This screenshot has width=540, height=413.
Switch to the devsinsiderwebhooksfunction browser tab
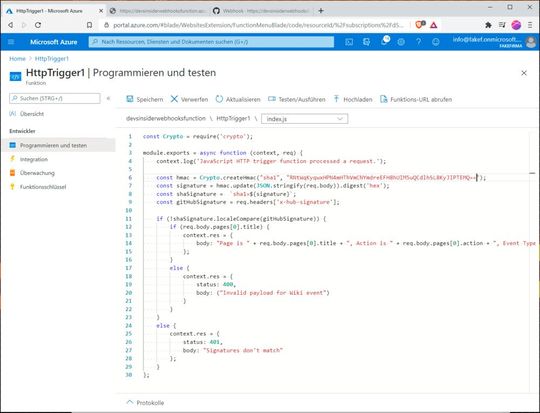click(x=158, y=11)
